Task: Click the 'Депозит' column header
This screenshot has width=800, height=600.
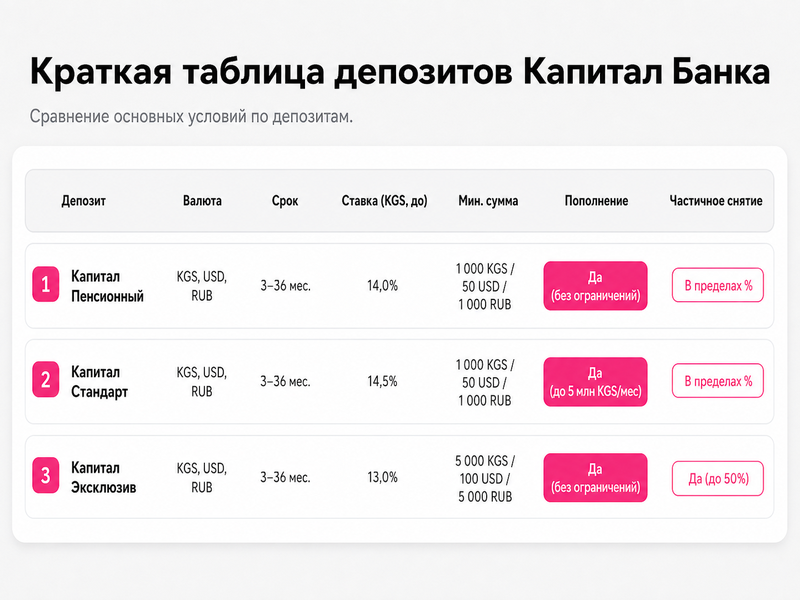Action: coord(84,201)
